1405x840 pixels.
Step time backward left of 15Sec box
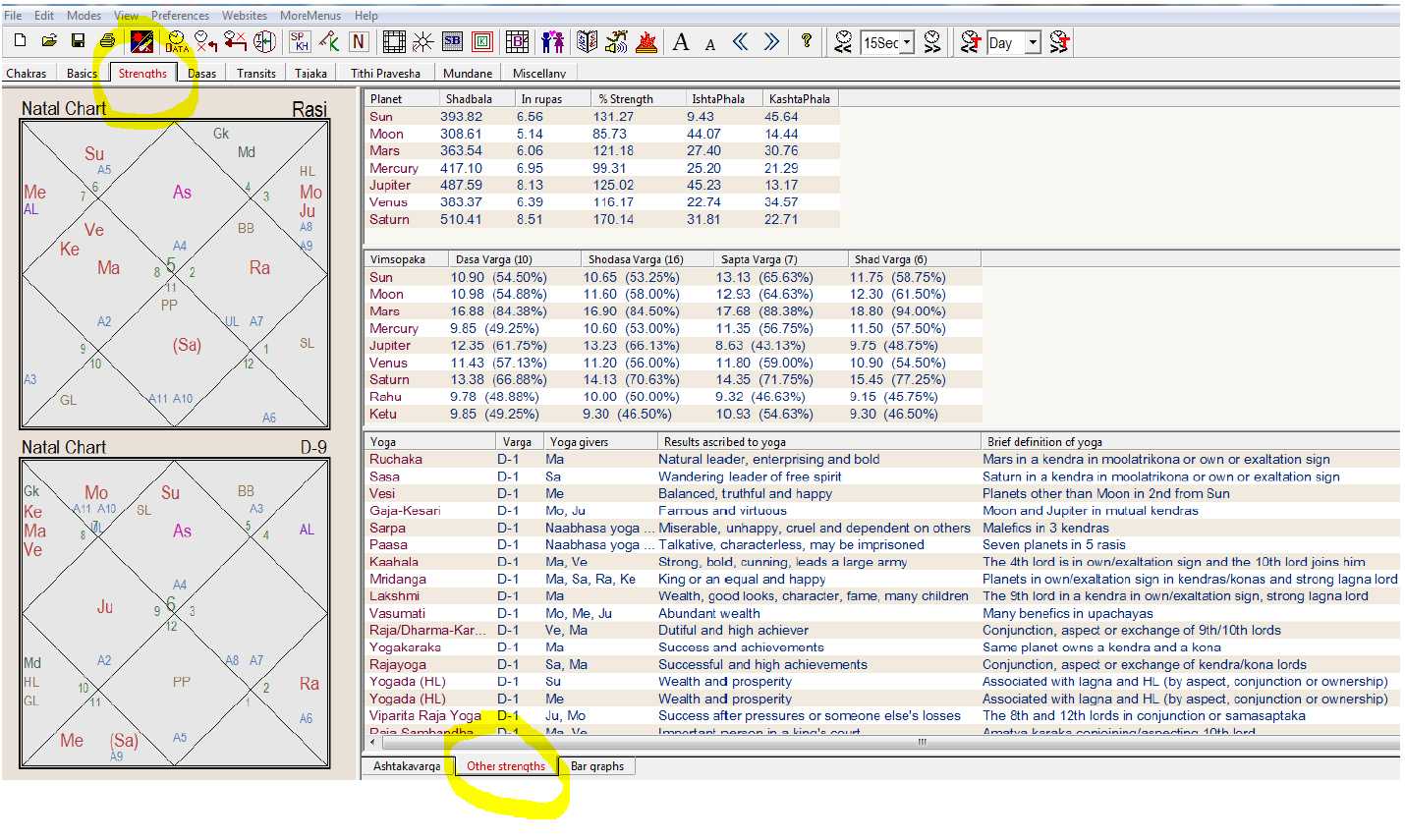[x=843, y=41]
